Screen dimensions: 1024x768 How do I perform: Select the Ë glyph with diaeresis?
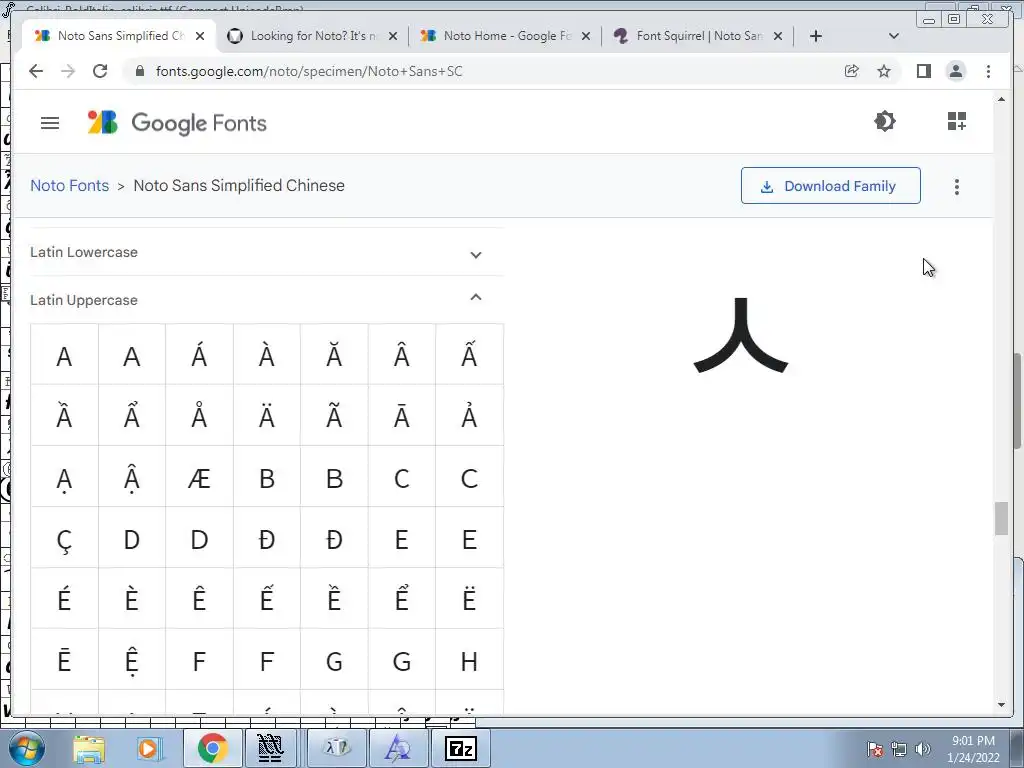coord(469,600)
